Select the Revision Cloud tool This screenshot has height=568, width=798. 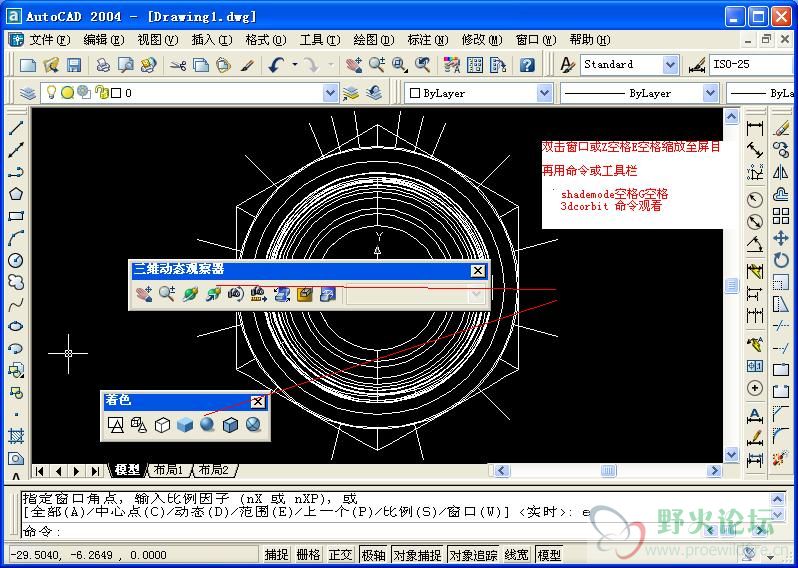16,282
